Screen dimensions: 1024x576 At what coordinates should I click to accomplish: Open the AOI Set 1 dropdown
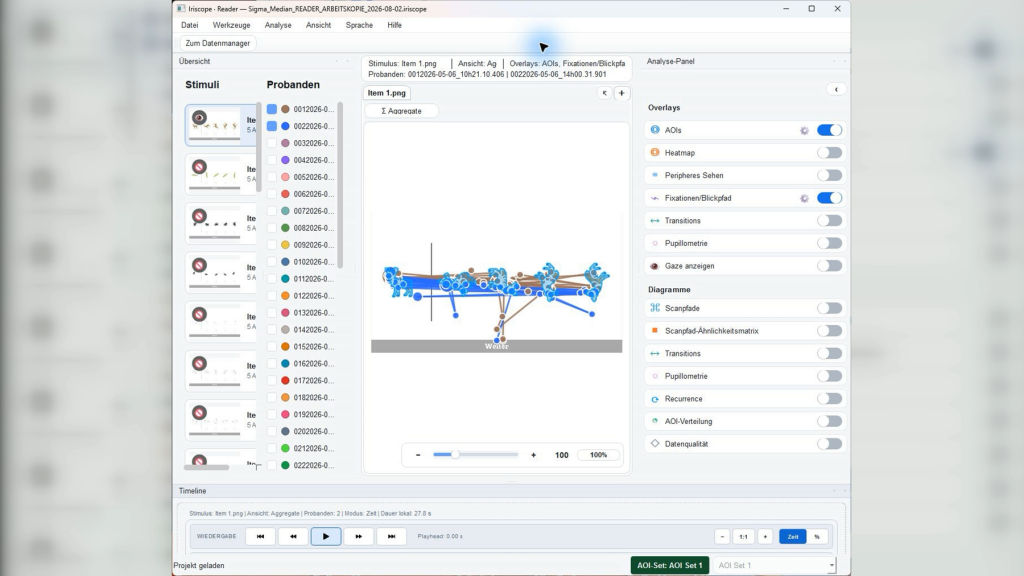click(774, 566)
